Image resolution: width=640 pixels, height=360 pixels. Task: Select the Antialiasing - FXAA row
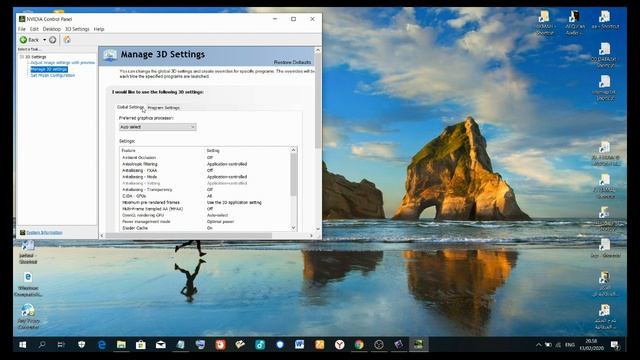click(x=205, y=171)
